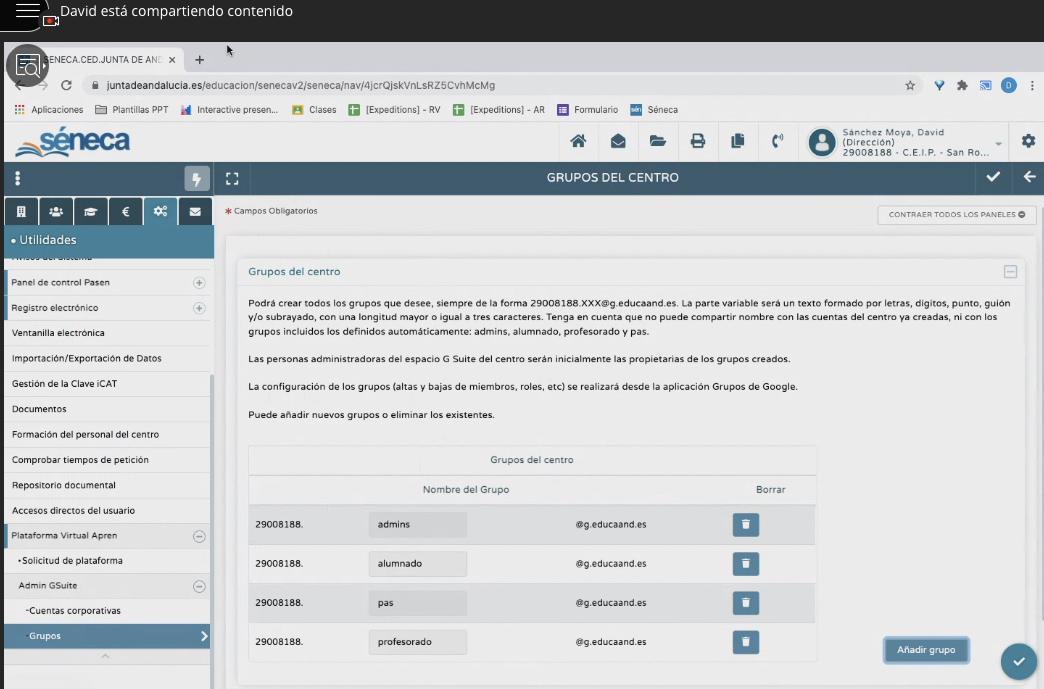Collapse the Admin GSuite submenu
Viewport: 1044px width, 689px height.
[199, 586]
